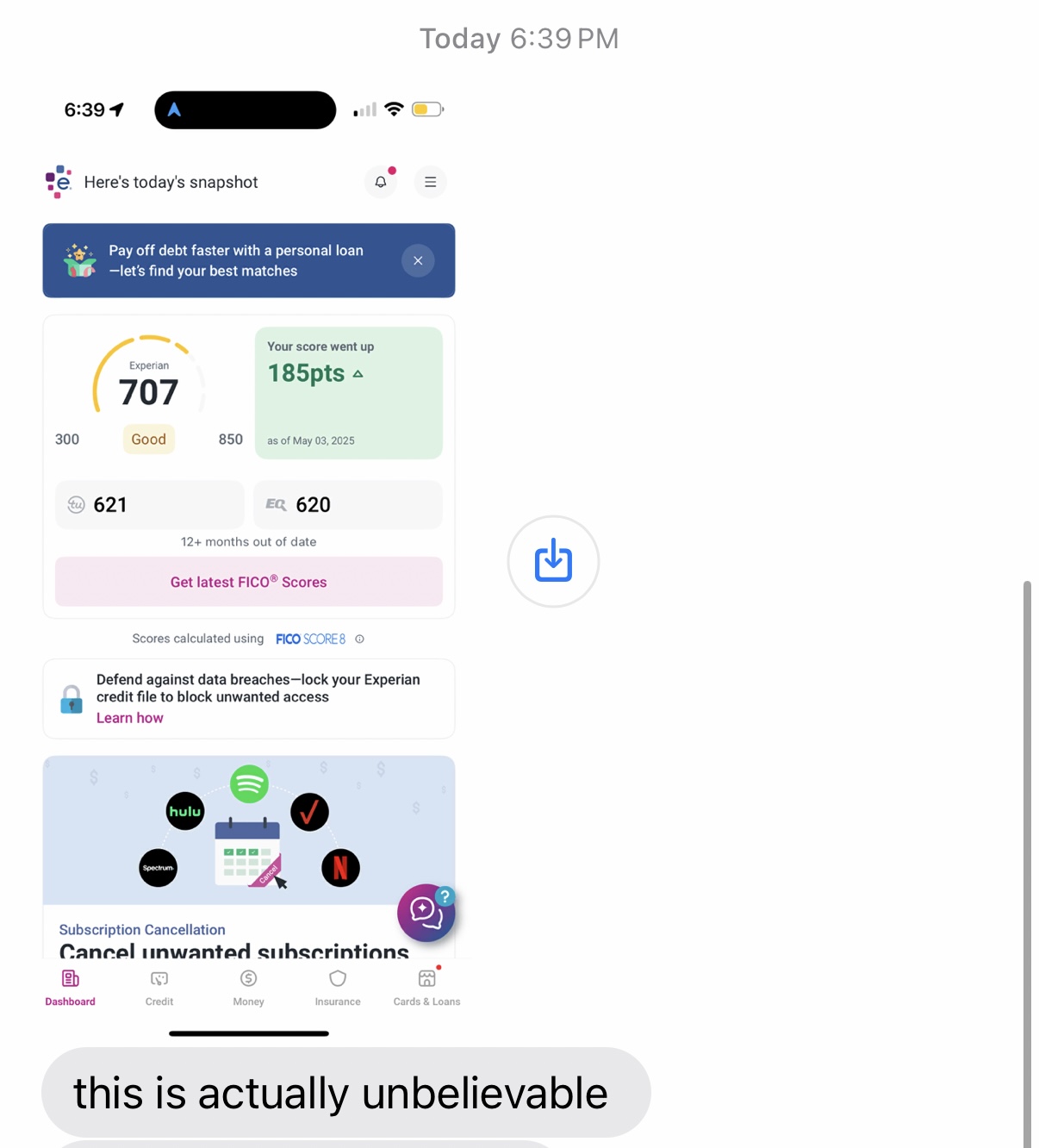The image size is (1039, 1148).
Task: Open the score went up 185pts card
Action: pos(349,393)
